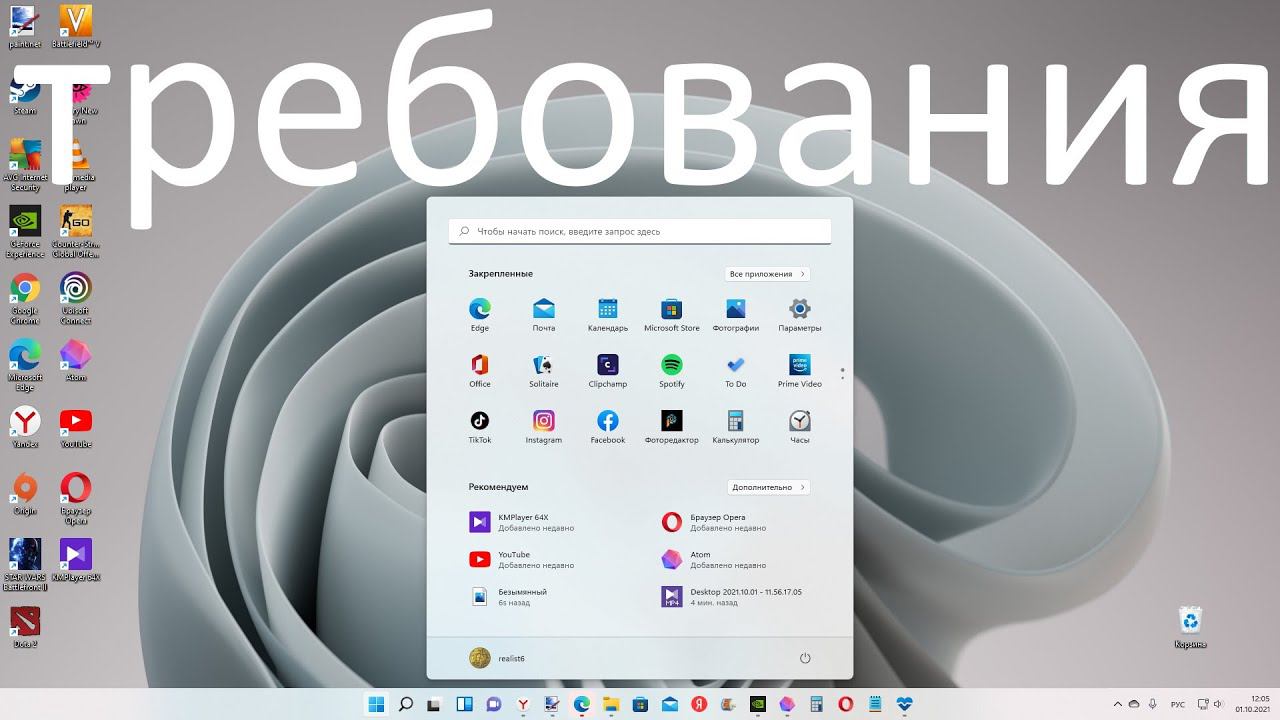
Task: Launch Фоторедактор pinned app
Action: 671,426
